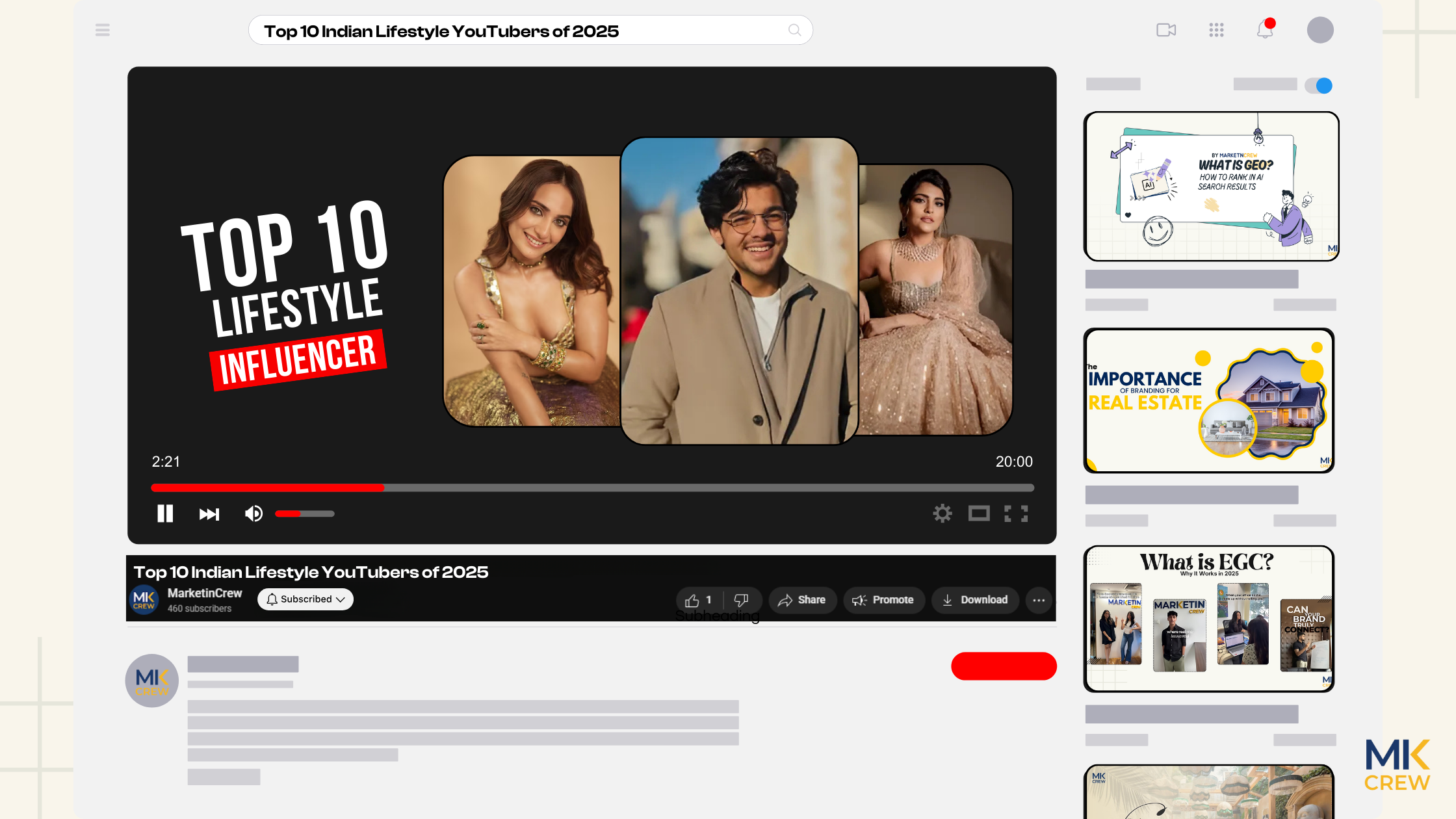Seek on the video progress bar
1456x819 pixels.
point(592,487)
